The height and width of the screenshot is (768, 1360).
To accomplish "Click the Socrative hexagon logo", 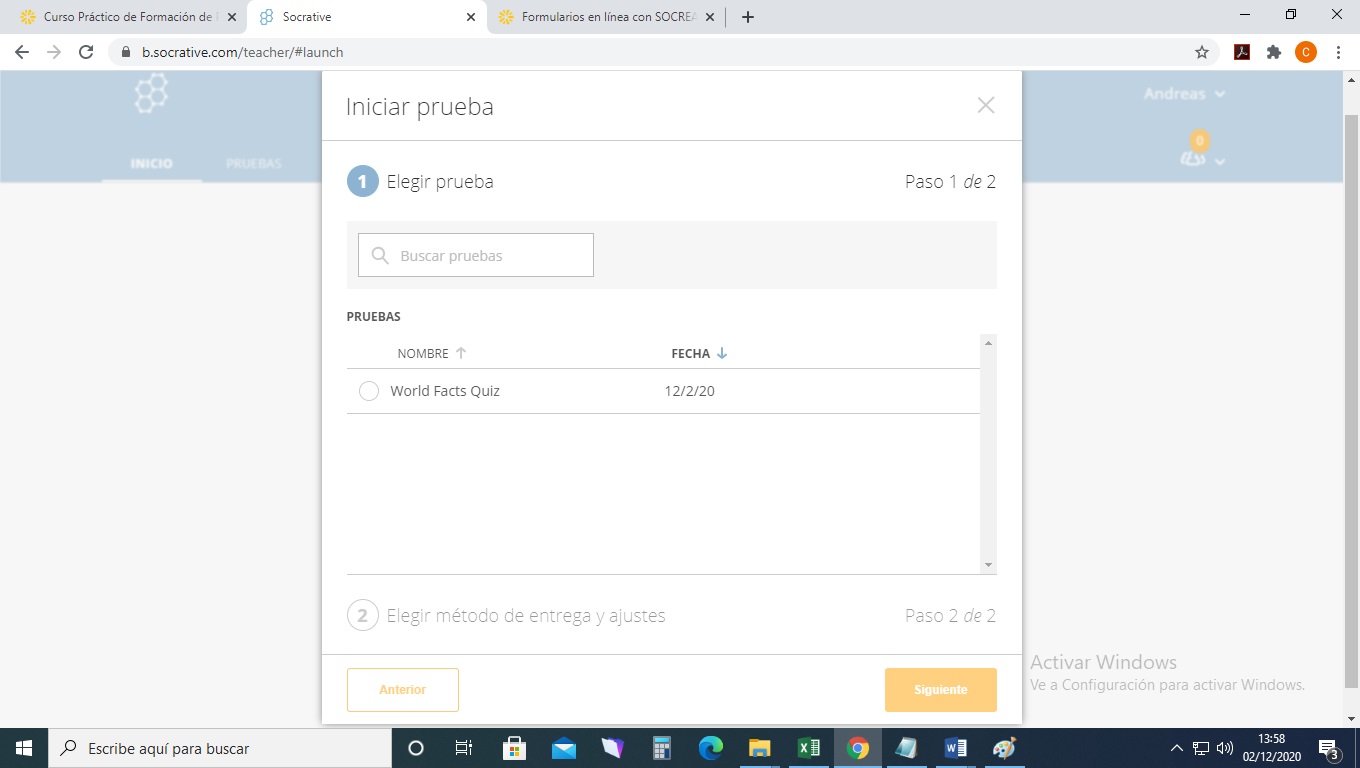I will (152, 95).
